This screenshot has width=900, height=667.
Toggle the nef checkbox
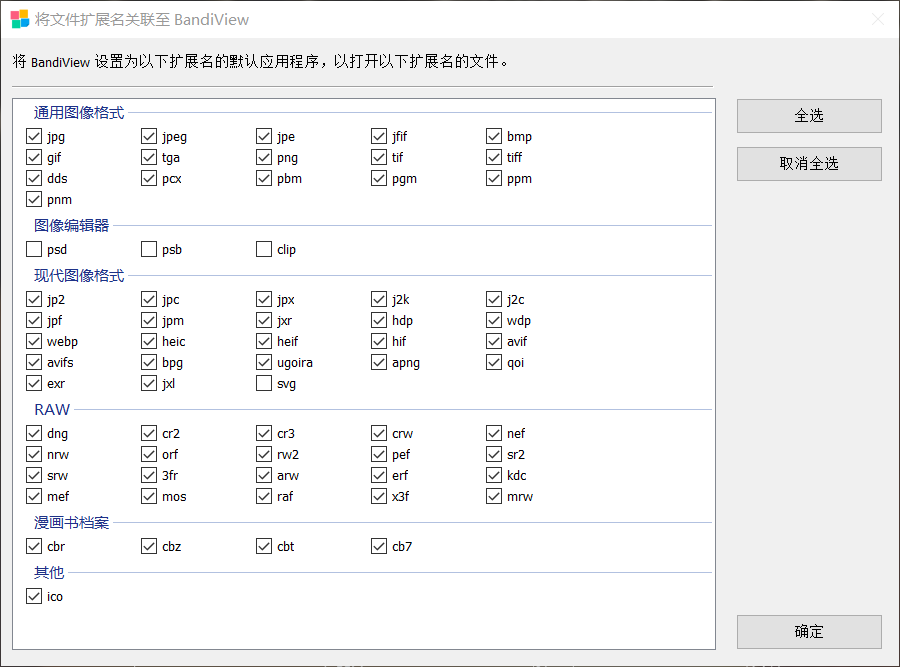point(494,433)
